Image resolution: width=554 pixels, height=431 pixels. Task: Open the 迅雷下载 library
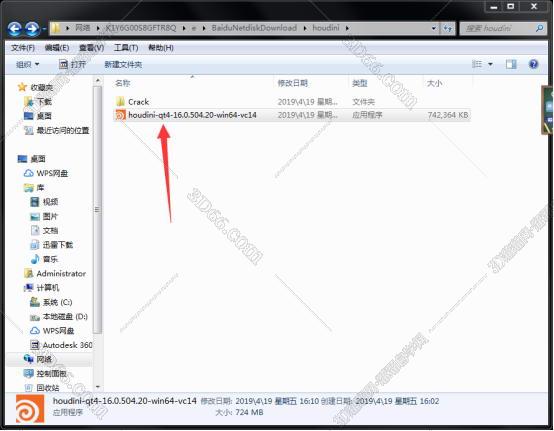pos(58,245)
